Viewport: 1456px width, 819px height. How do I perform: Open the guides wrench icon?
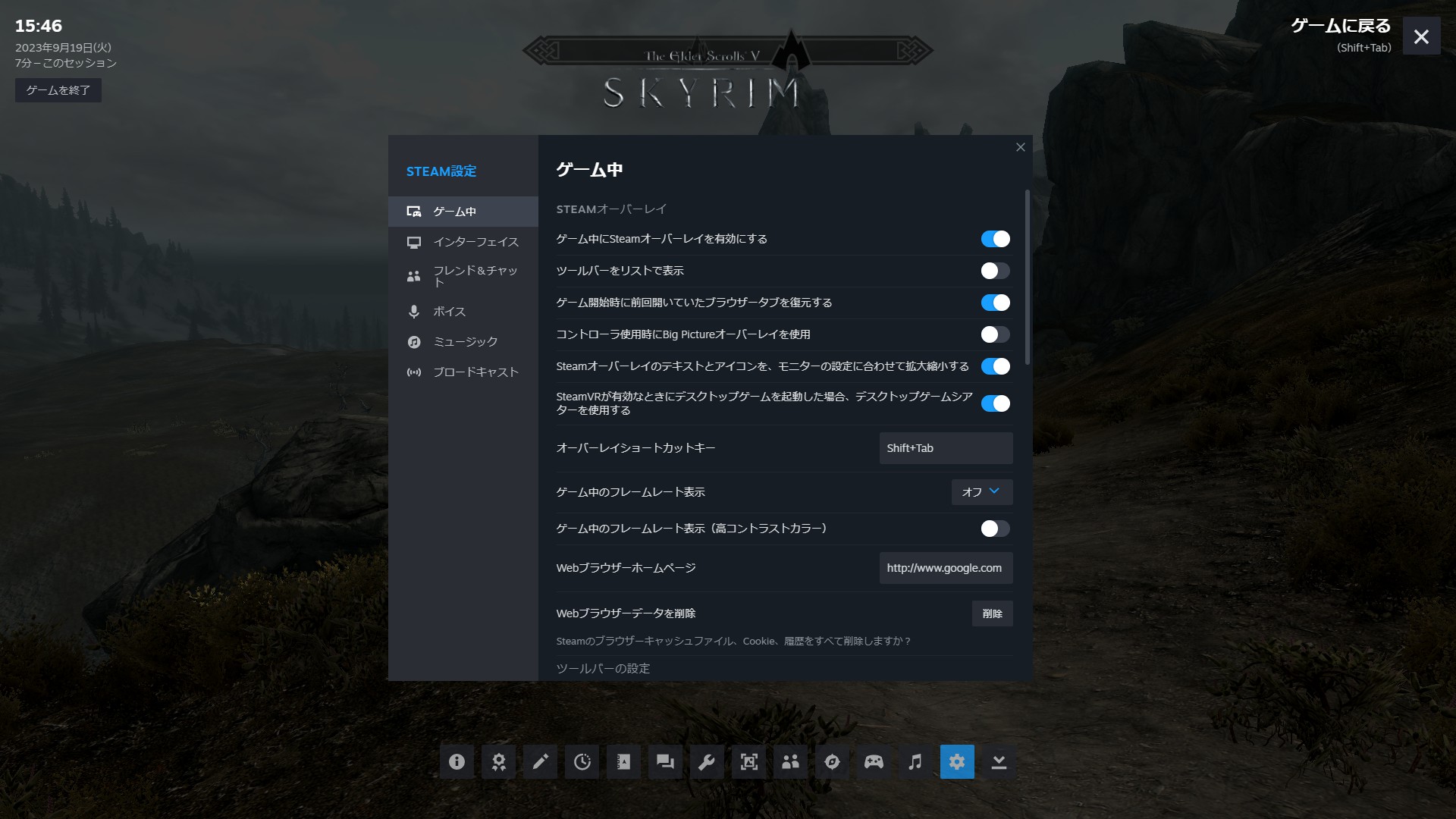(x=707, y=761)
